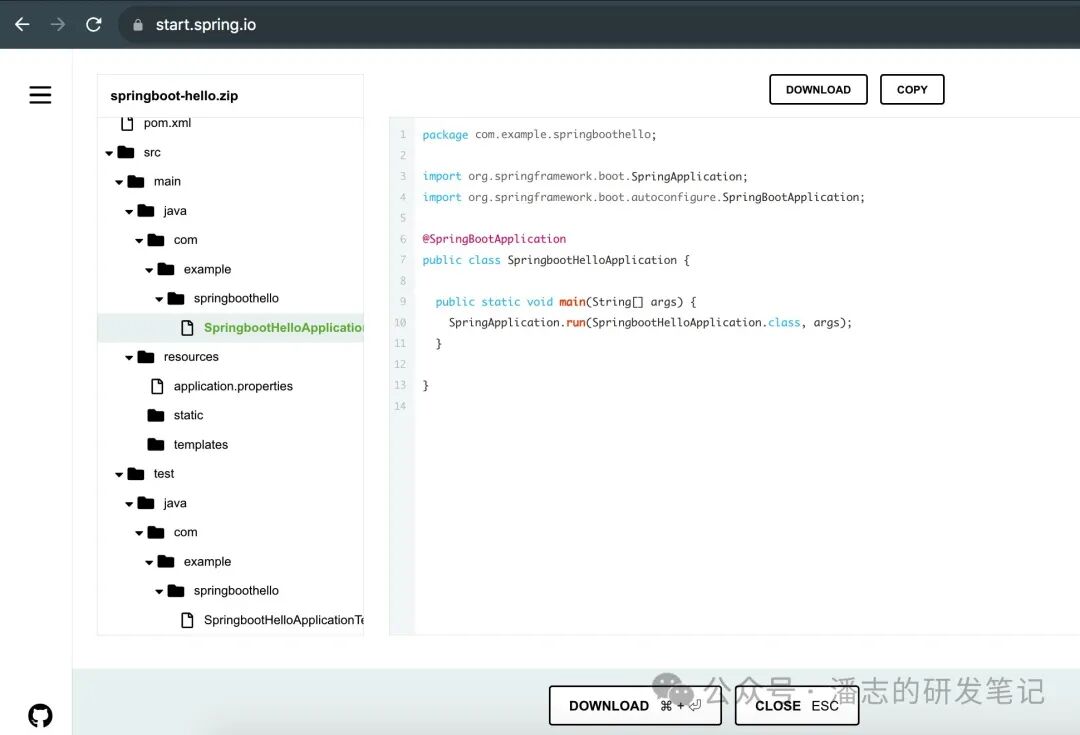Click the import SpringApplication line 3
Viewport: 1080px width, 735px height.
(x=585, y=176)
